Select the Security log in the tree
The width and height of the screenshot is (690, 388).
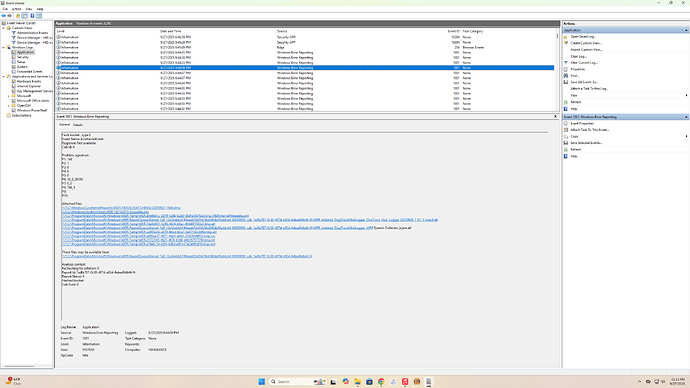point(23,57)
